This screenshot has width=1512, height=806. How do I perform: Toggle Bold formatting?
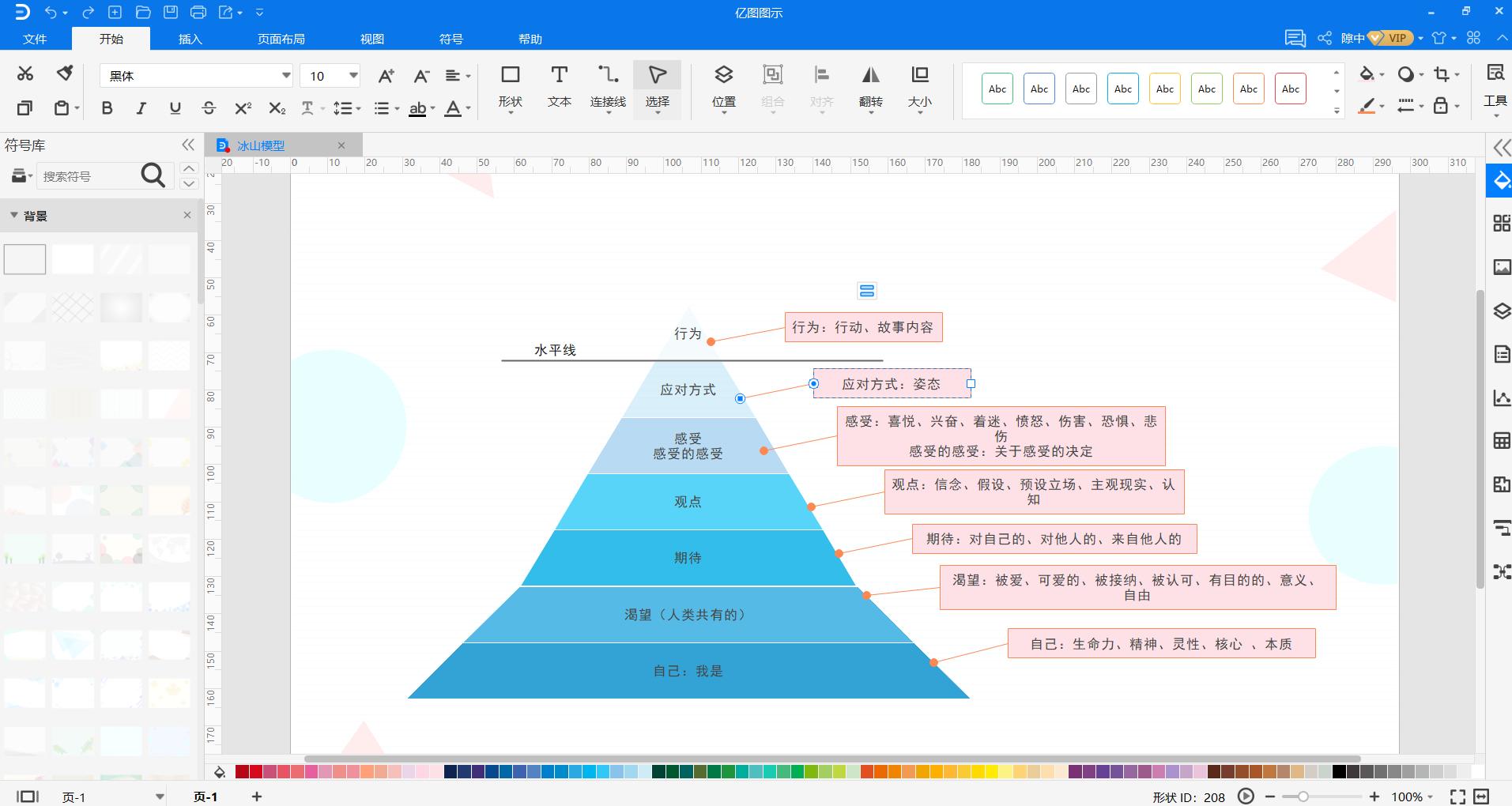pos(107,108)
